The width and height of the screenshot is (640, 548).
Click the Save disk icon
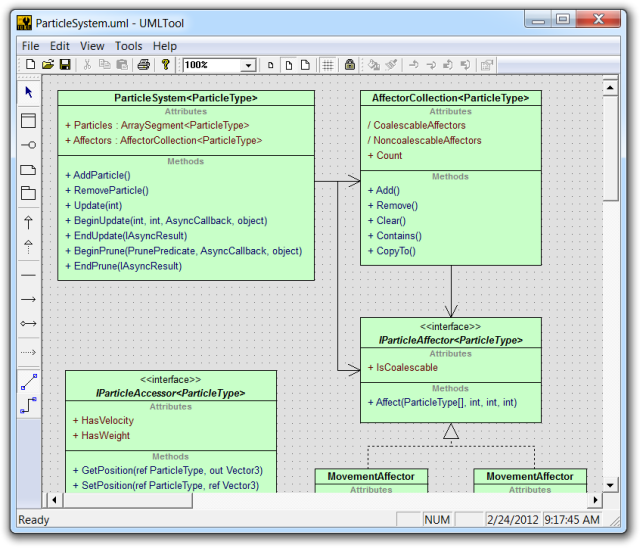(65, 65)
